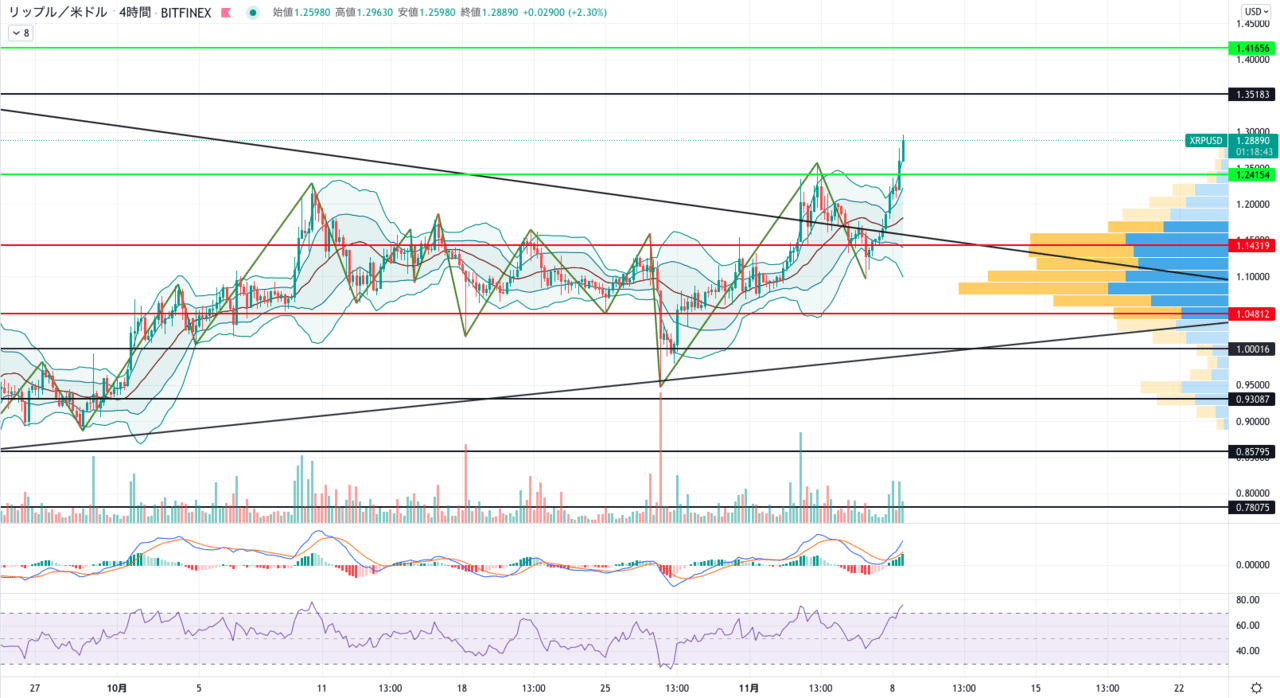Expand the indicator legend showing 8
The height and width of the screenshot is (698, 1280).
click(x=20, y=33)
